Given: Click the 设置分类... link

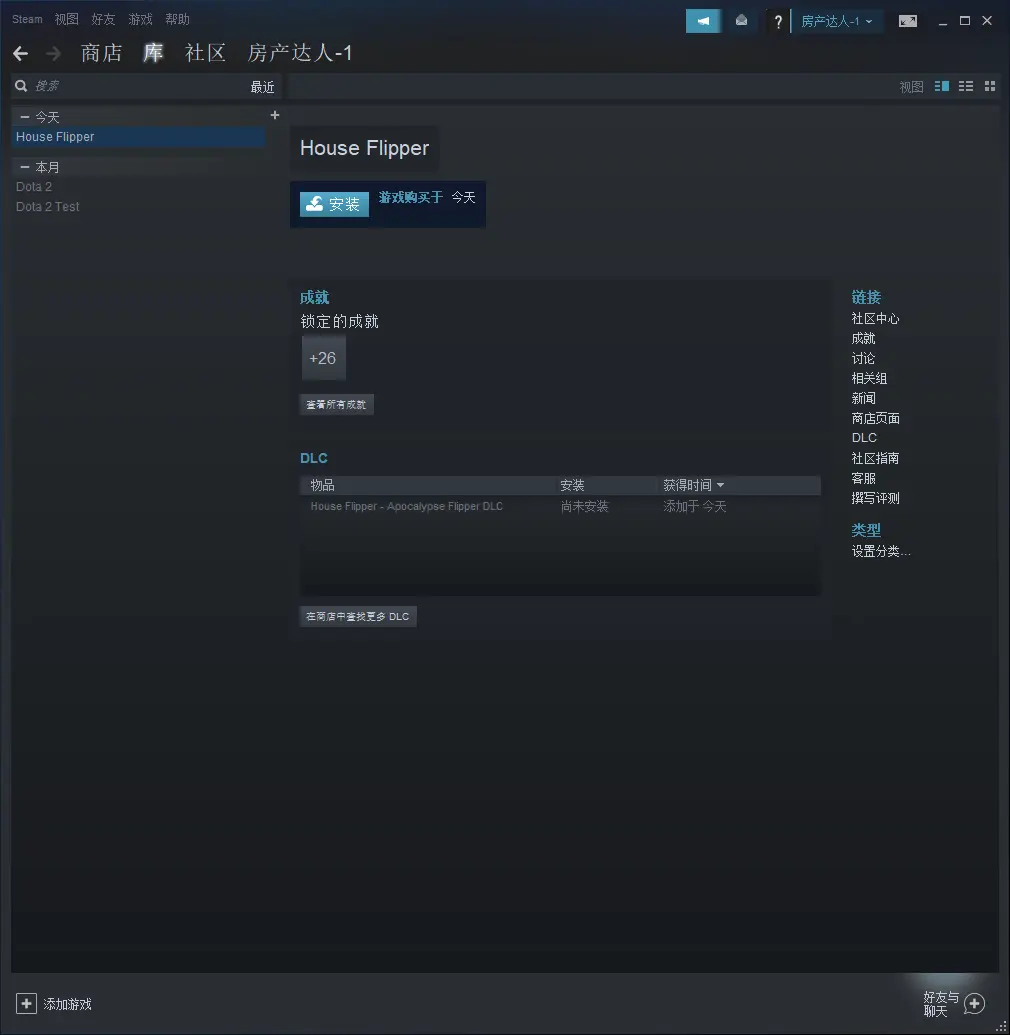Looking at the screenshot, I should pos(881,551).
